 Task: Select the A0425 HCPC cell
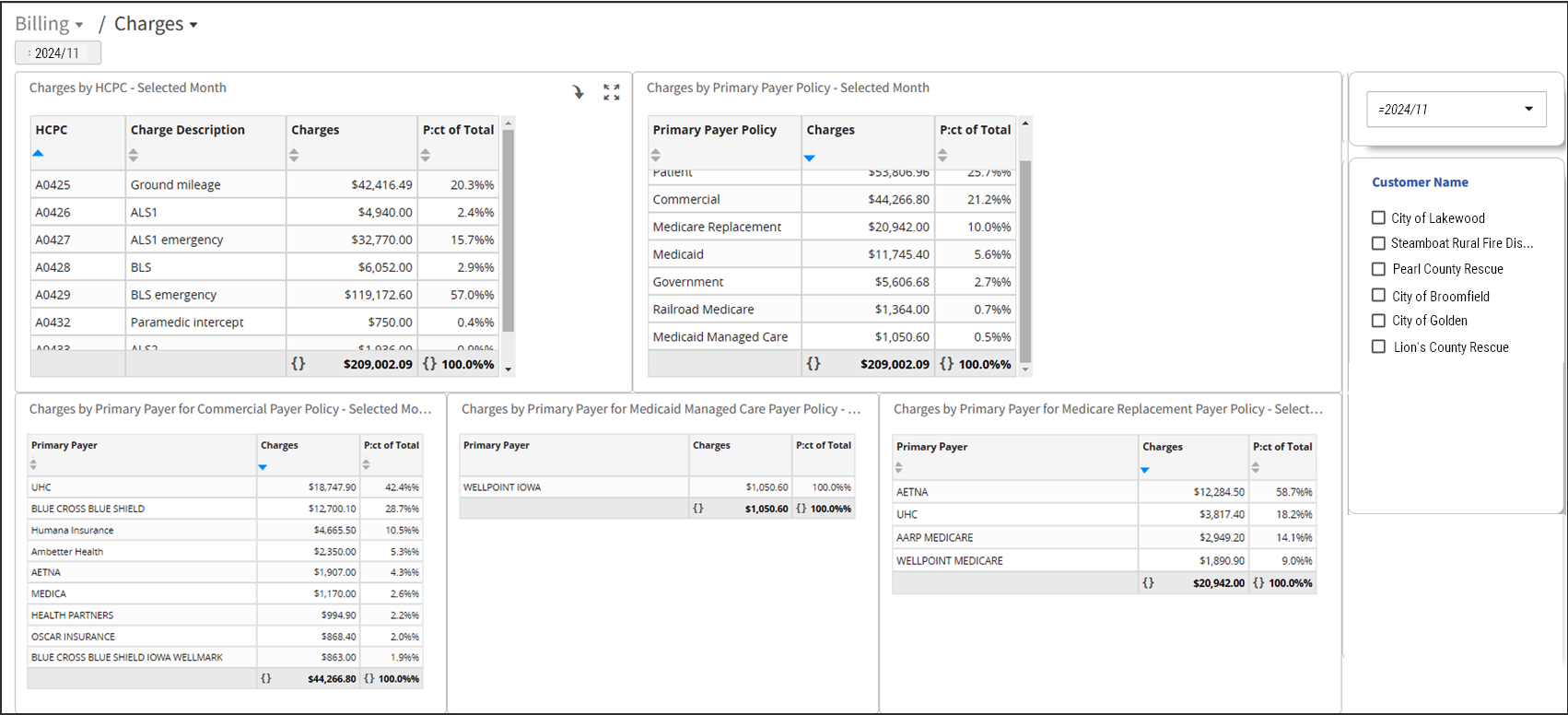(77, 184)
